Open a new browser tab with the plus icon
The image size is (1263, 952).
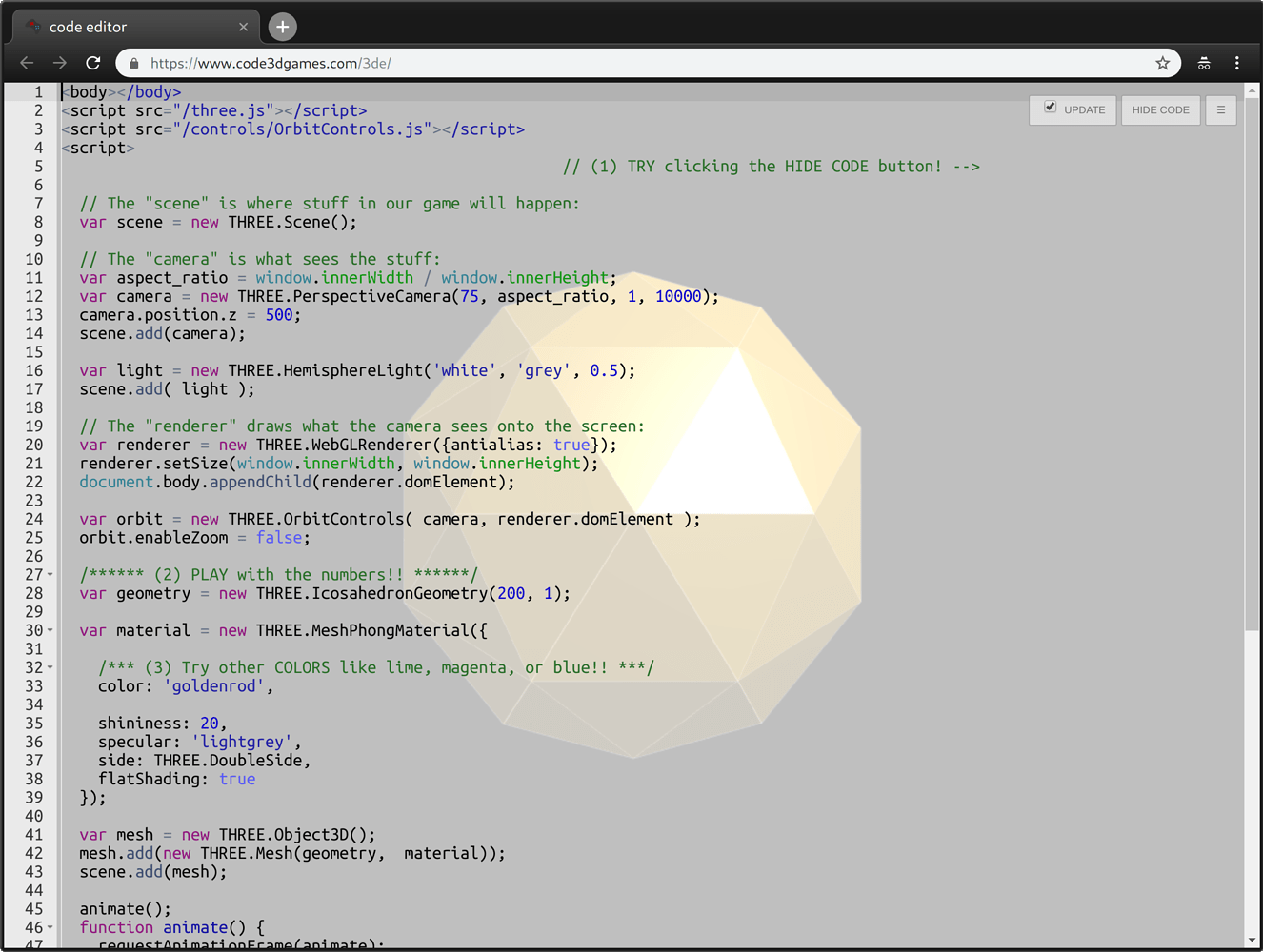(x=282, y=27)
